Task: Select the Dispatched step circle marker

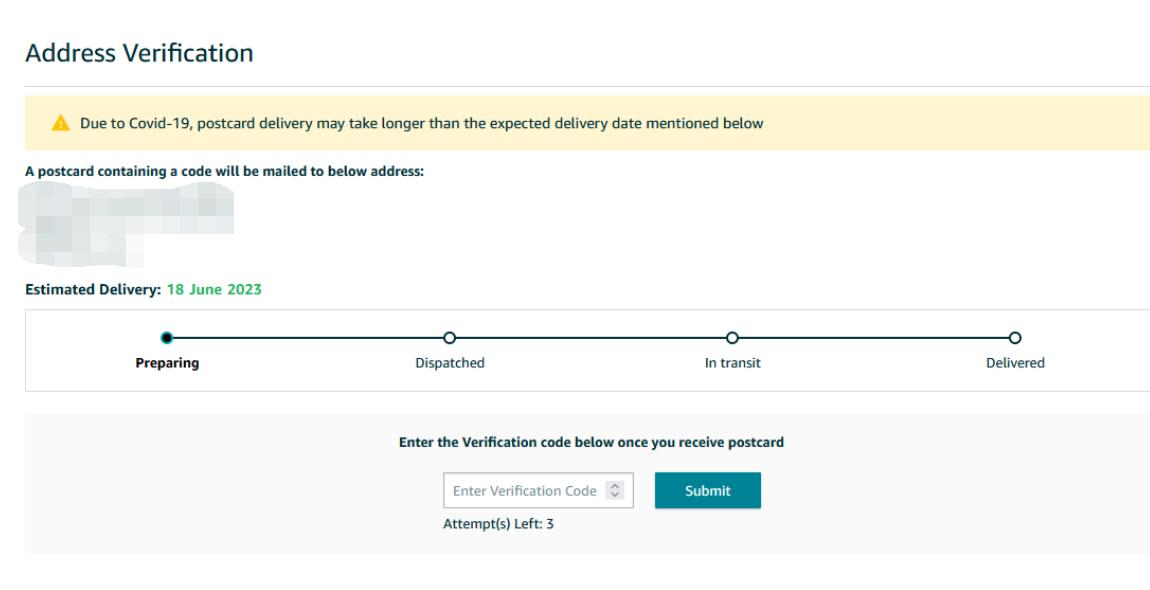Action: pos(450,338)
